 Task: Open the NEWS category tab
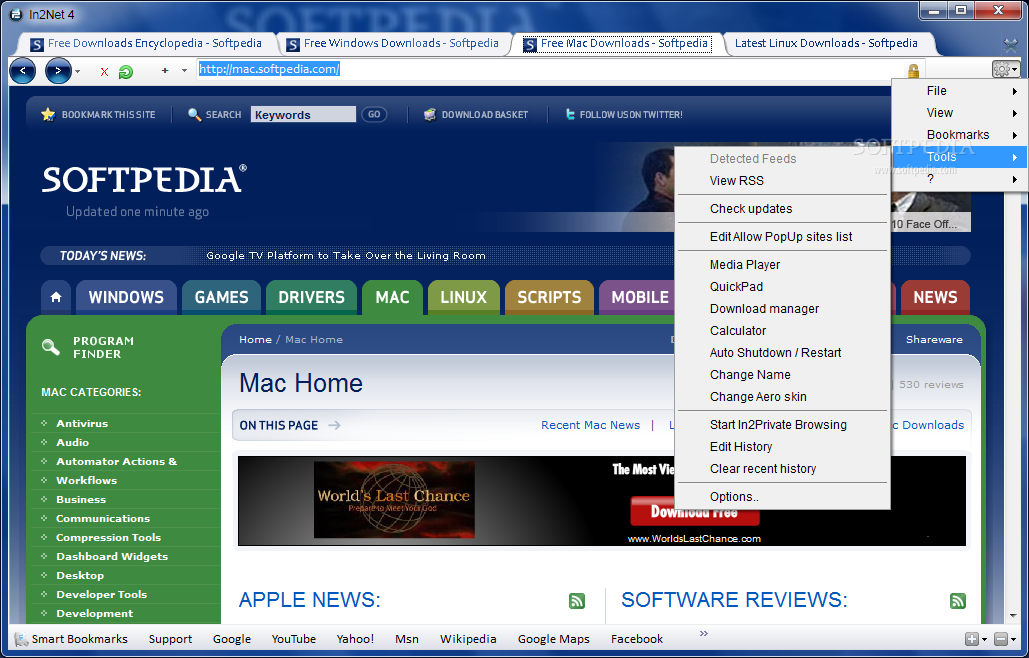(935, 297)
